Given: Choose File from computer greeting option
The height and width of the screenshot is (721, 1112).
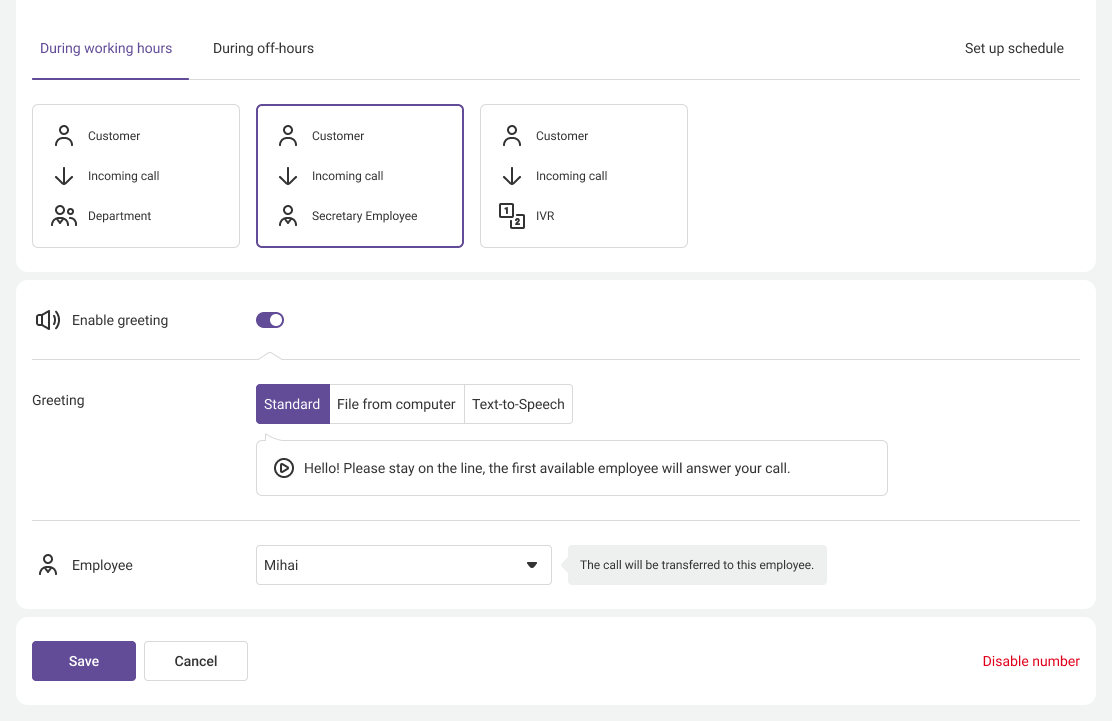Looking at the screenshot, I should (x=396, y=404).
